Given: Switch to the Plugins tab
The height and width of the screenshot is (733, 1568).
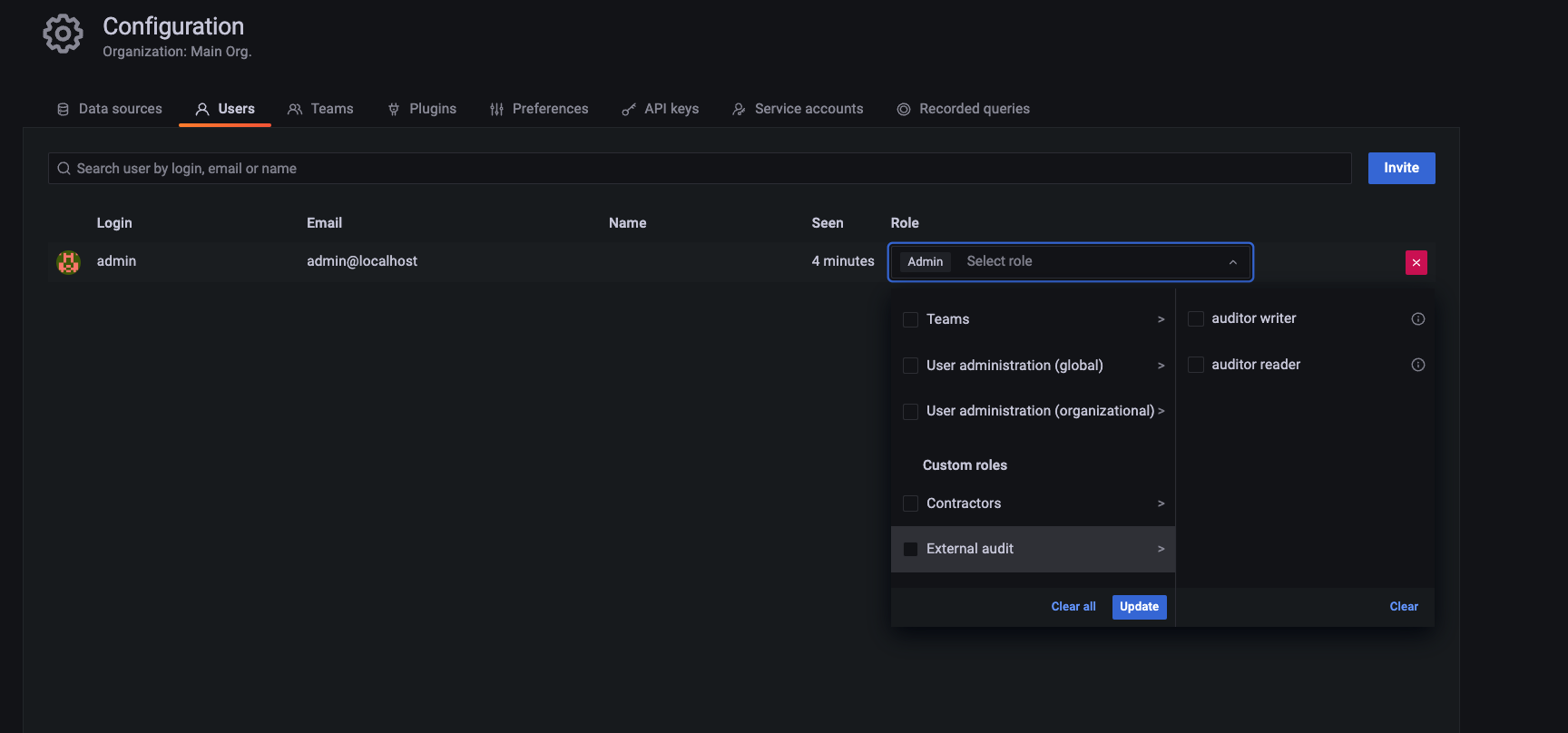Looking at the screenshot, I should (422, 109).
